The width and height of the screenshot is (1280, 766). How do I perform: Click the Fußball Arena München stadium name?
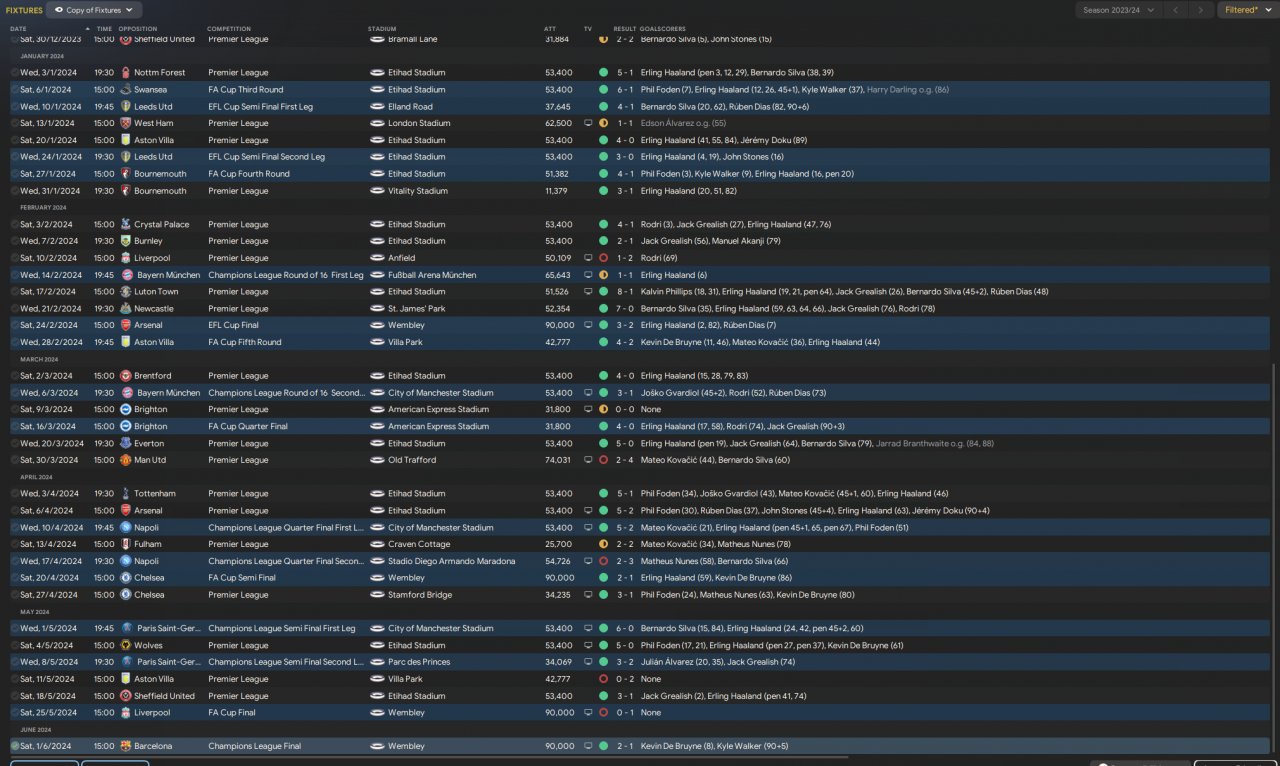tap(432, 275)
